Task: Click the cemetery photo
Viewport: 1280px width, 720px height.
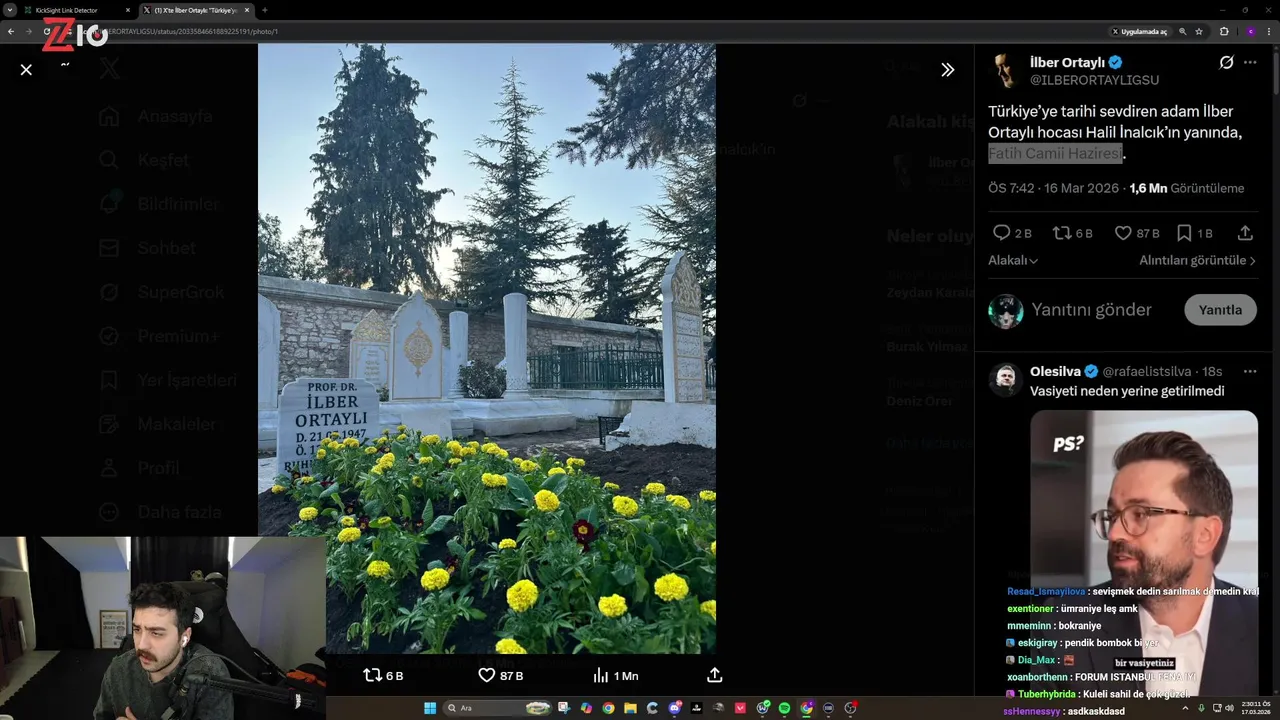Action: (487, 348)
